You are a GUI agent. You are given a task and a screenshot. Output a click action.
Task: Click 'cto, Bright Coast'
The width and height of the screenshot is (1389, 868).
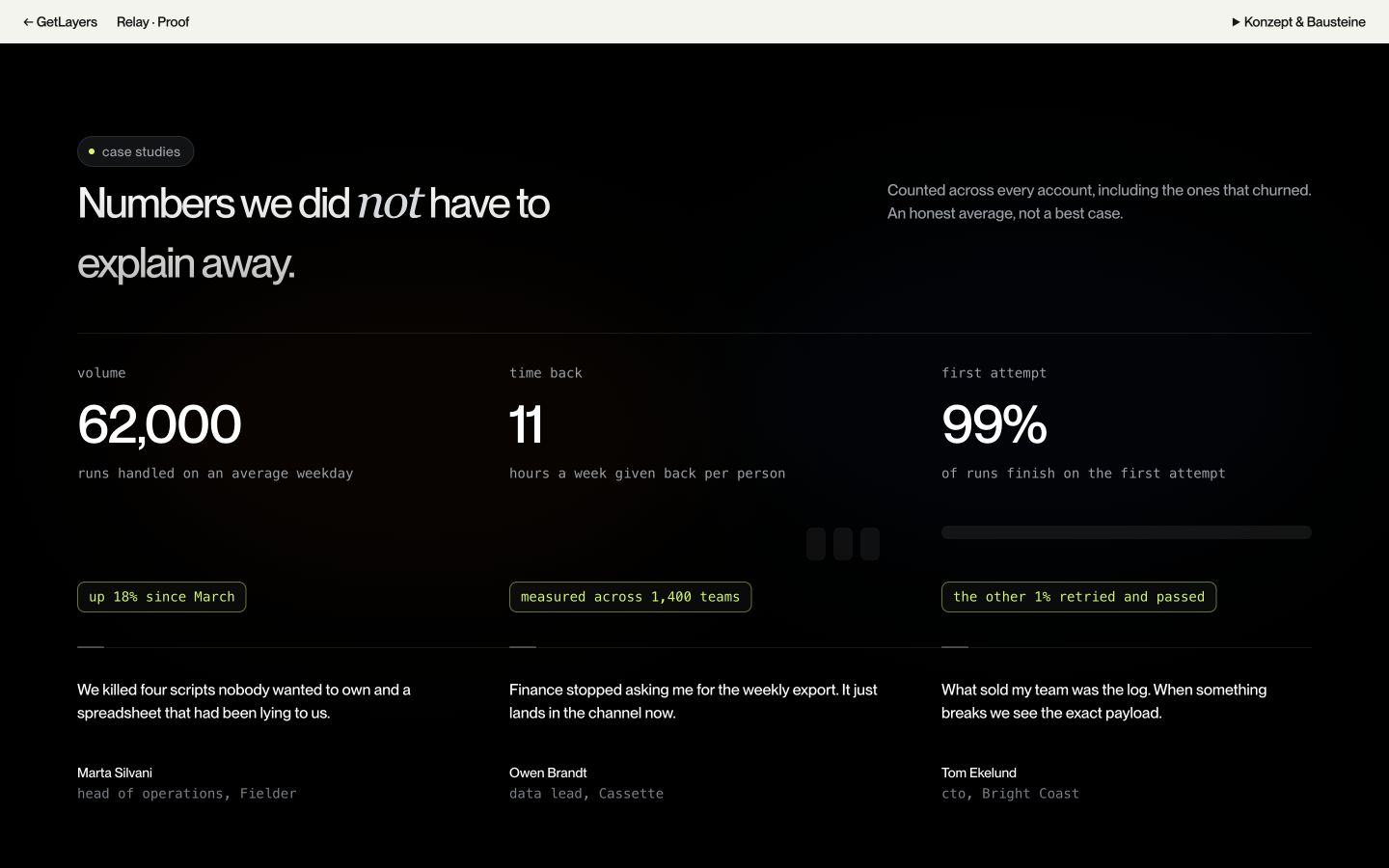click(1010, 794)
